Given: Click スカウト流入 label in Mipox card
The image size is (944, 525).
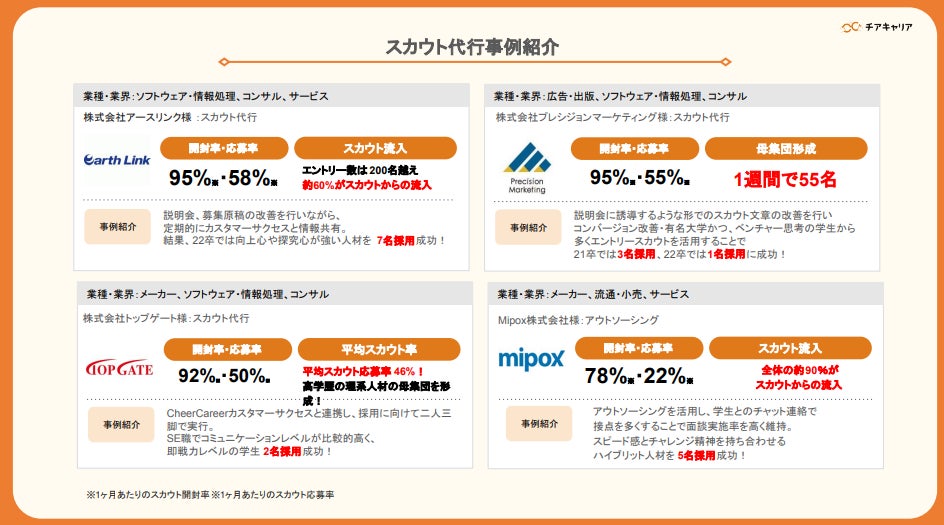Looking at the screenshot, I should 790,348.
